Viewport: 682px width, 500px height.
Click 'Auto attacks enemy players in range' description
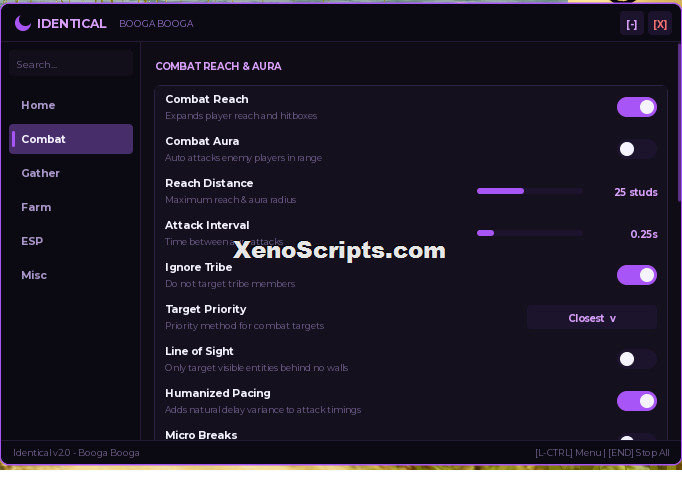pos(243,157)
